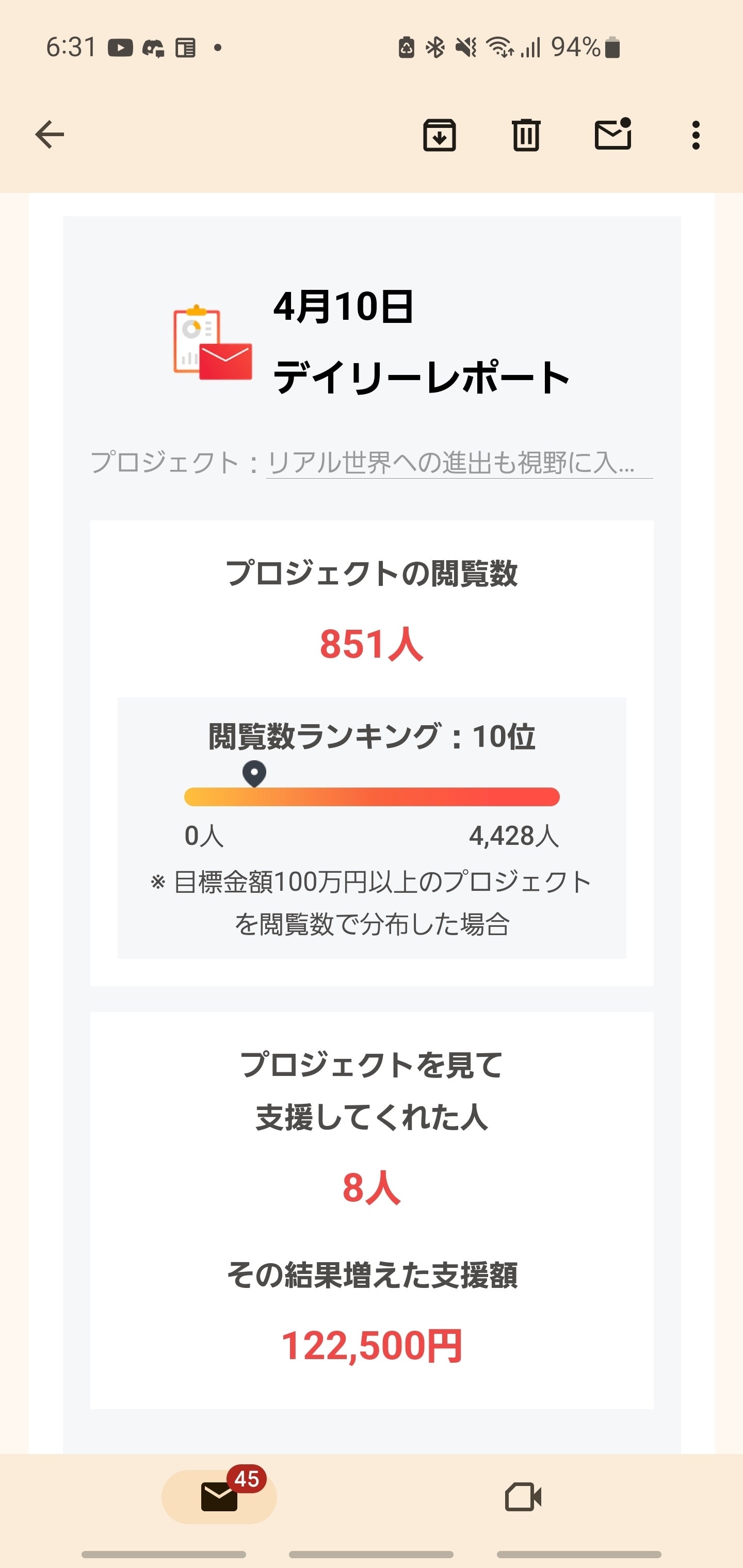Tap the battery indicator showing 94%
This screenshot has height=1568, width=743.
[612, 47]
